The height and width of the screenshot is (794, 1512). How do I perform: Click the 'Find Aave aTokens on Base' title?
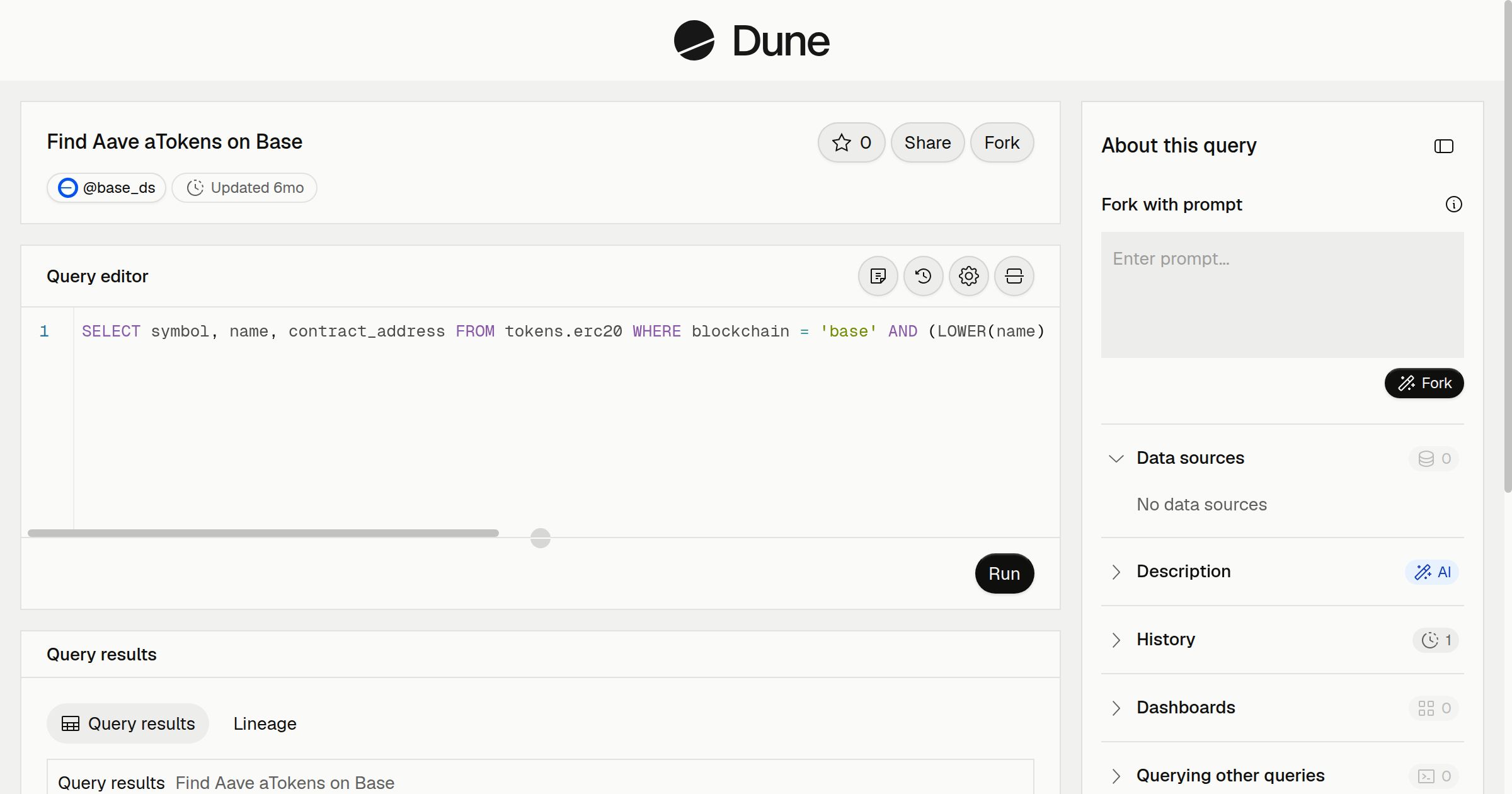pos(175,142)
